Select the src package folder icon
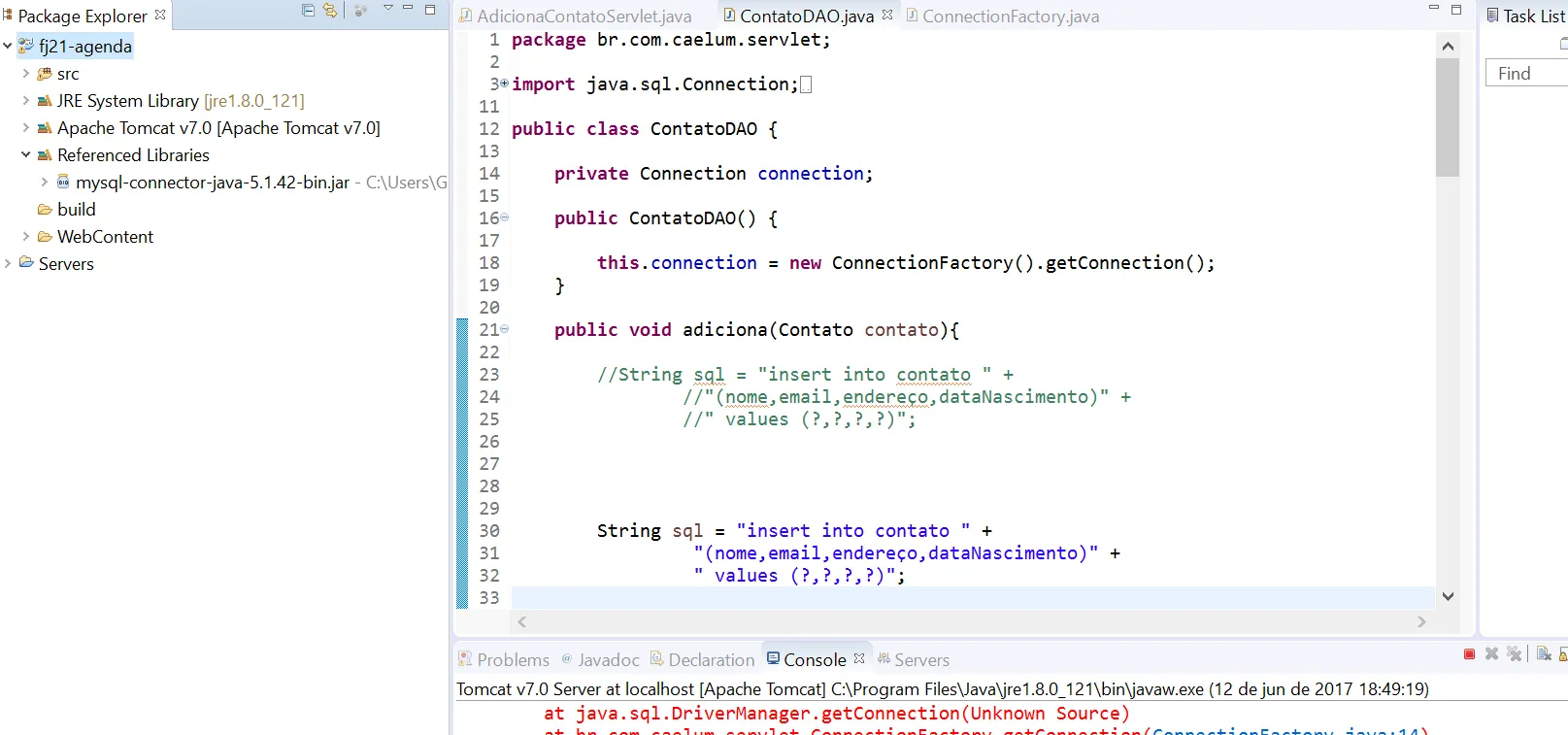Screen dimensions: 1568x735 (x=45, y=74)
